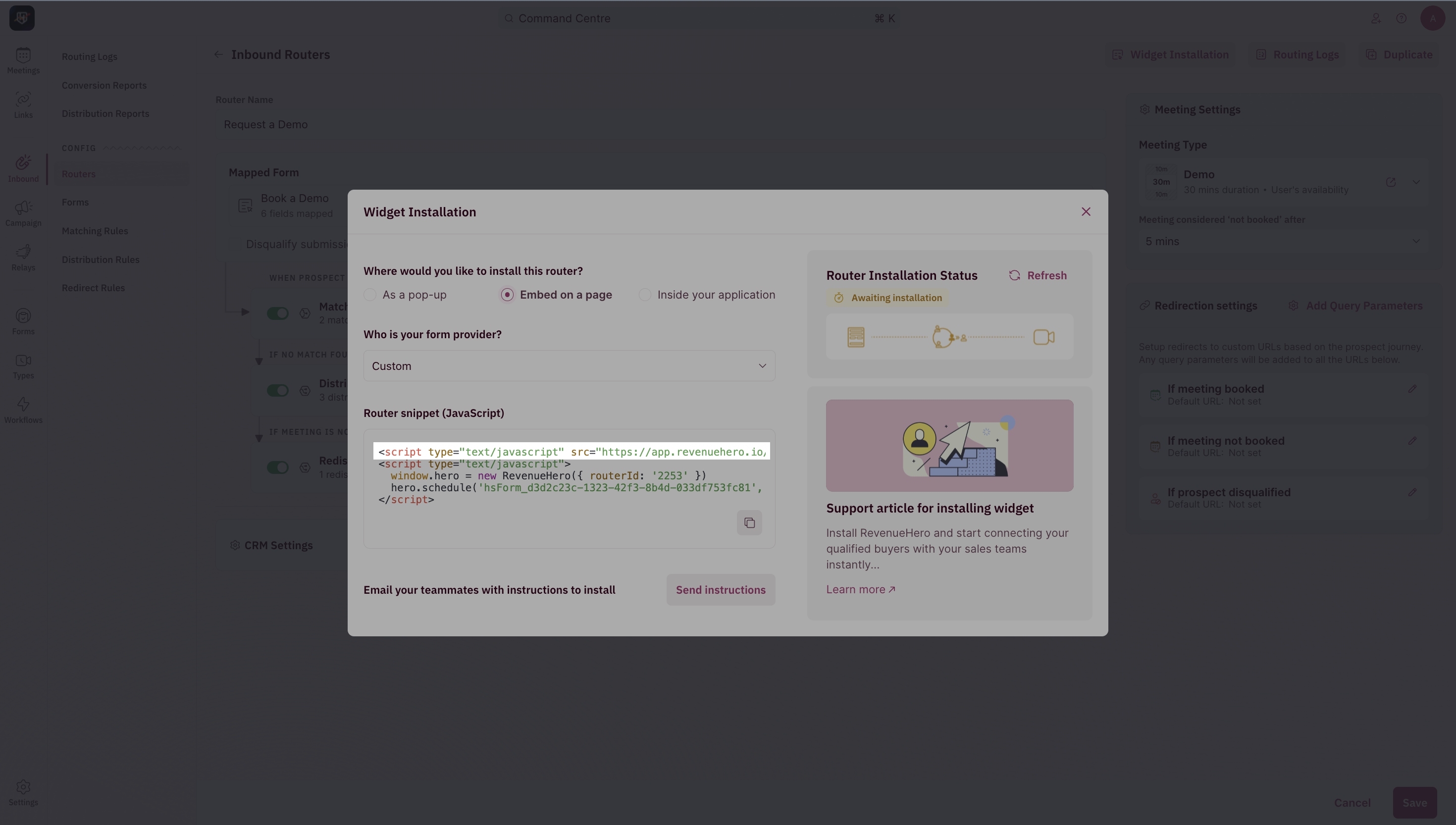Click the Book a Demo mapped form icon
This screenshot has height=825, width=1456.
coord(245,206)
